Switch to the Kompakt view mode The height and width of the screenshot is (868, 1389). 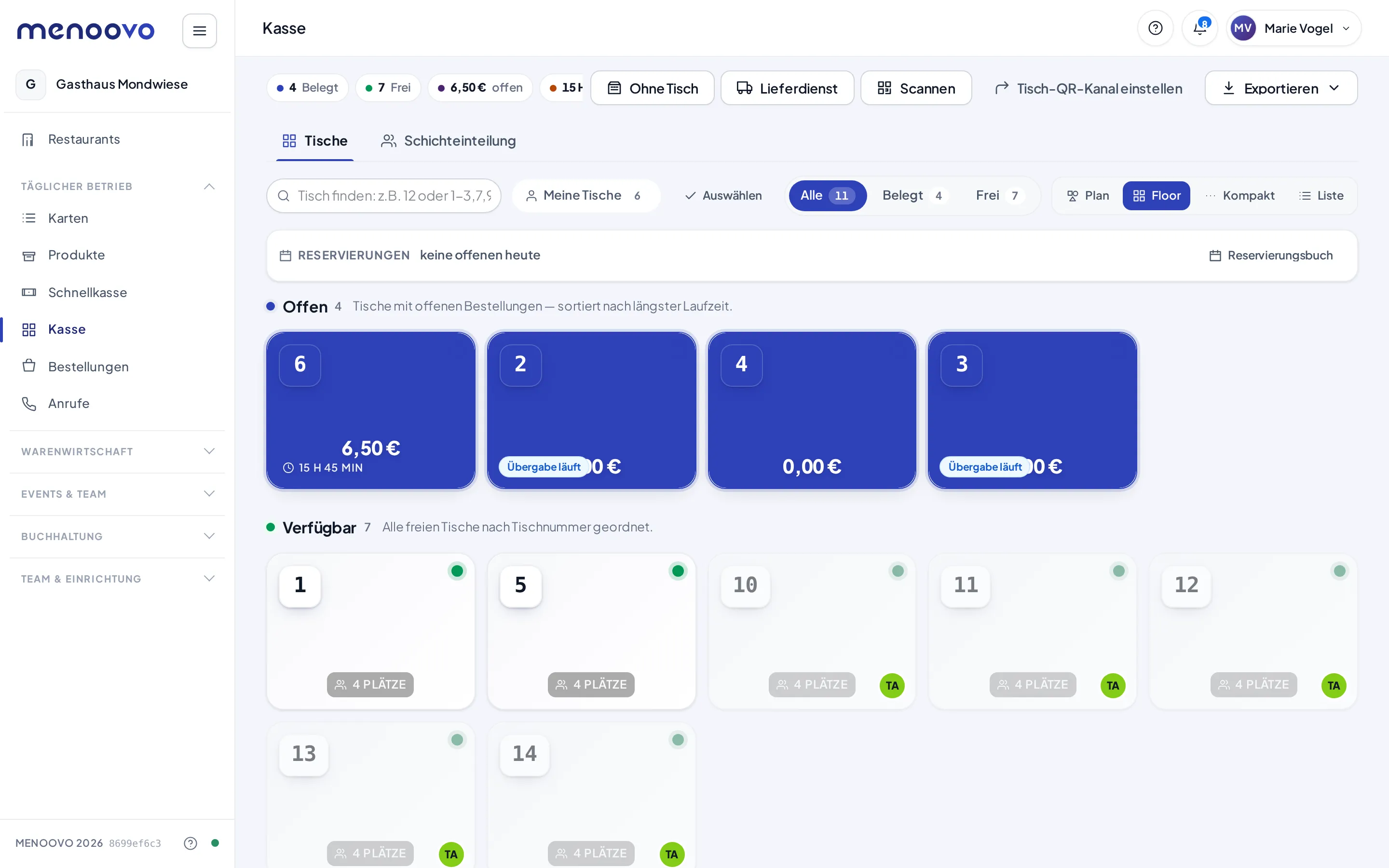click(1240, 196)
